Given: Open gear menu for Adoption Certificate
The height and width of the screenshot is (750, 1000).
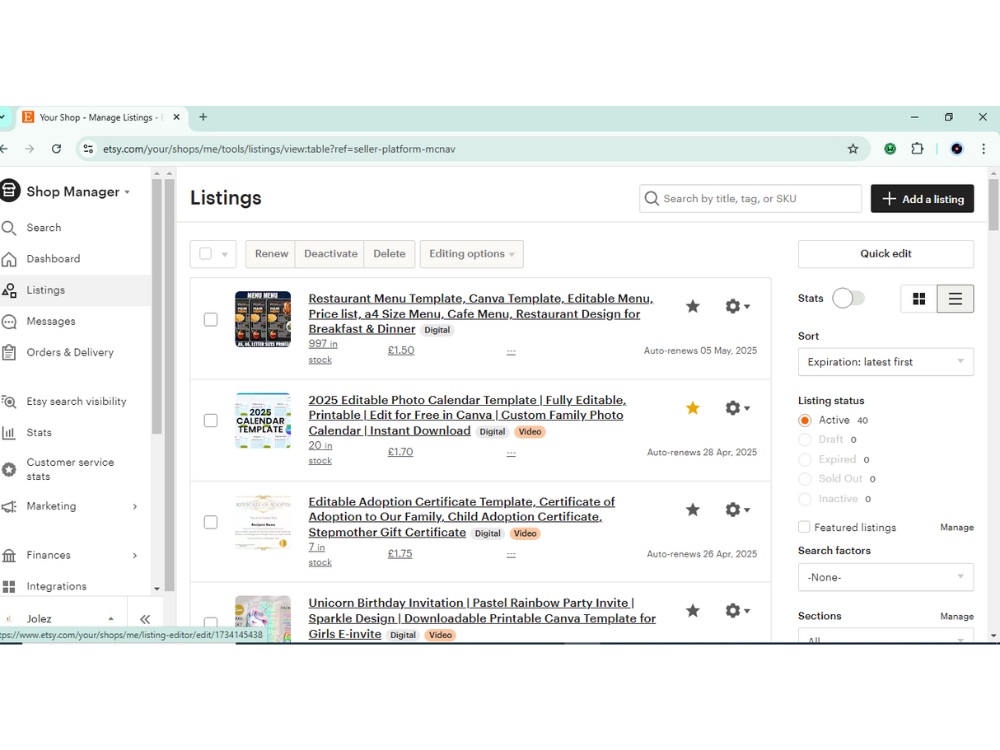Looking at the screenshot, I should tap(737, 510).
